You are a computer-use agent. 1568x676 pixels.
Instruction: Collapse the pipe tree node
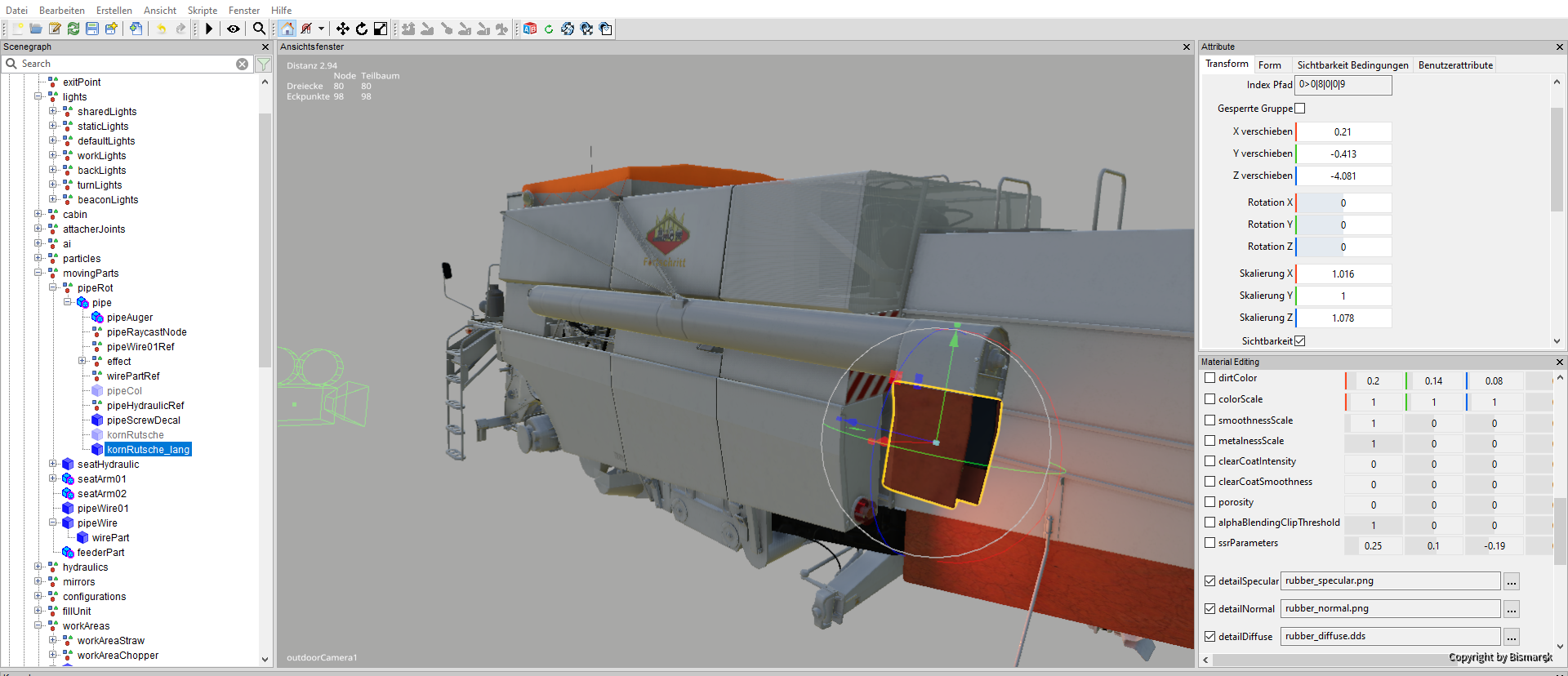(68, 302)
